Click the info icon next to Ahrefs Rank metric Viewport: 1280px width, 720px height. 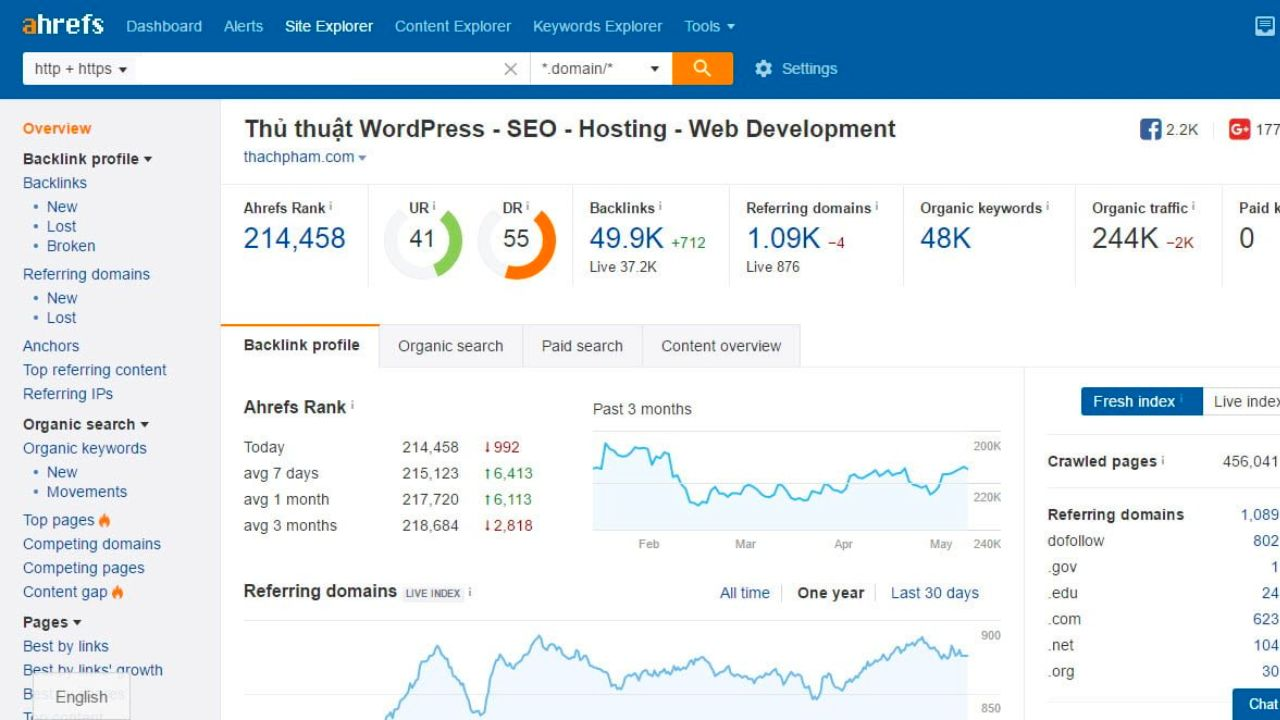click(331, 206)
